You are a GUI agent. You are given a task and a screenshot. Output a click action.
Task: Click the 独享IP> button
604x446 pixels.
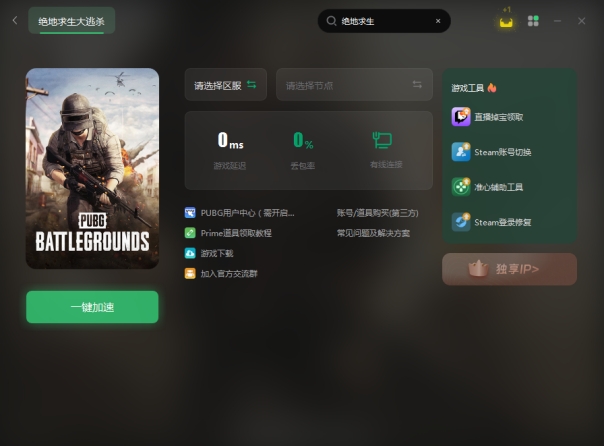tap(509, 269)
